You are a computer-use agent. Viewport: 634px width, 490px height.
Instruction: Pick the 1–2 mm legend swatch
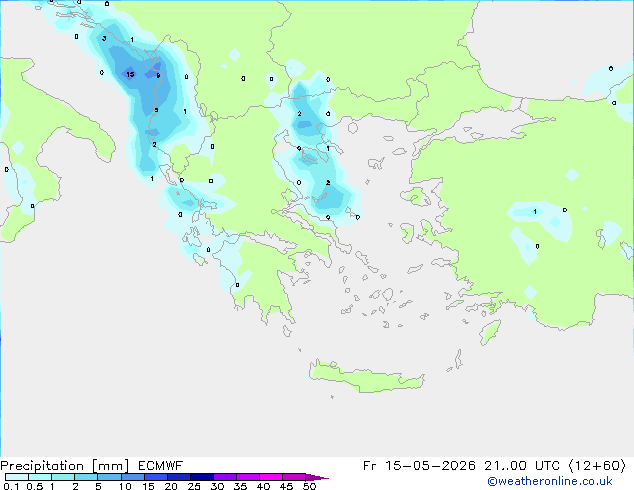click(63, 477)
